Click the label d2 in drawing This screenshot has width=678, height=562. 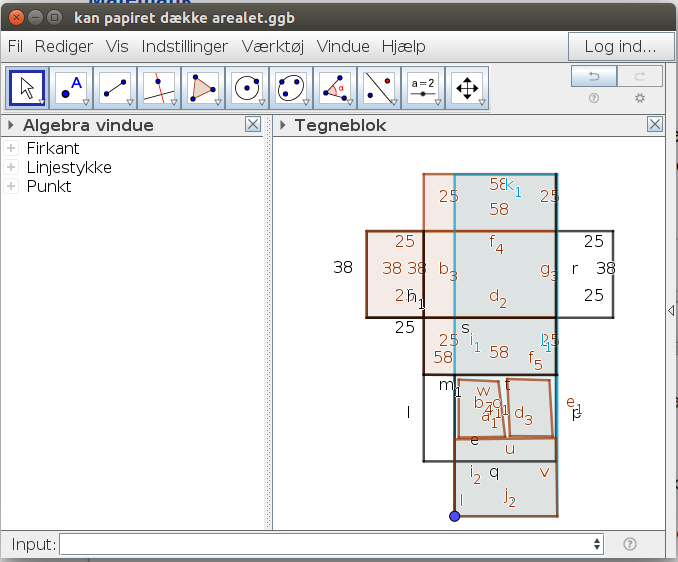pos(498,298)
